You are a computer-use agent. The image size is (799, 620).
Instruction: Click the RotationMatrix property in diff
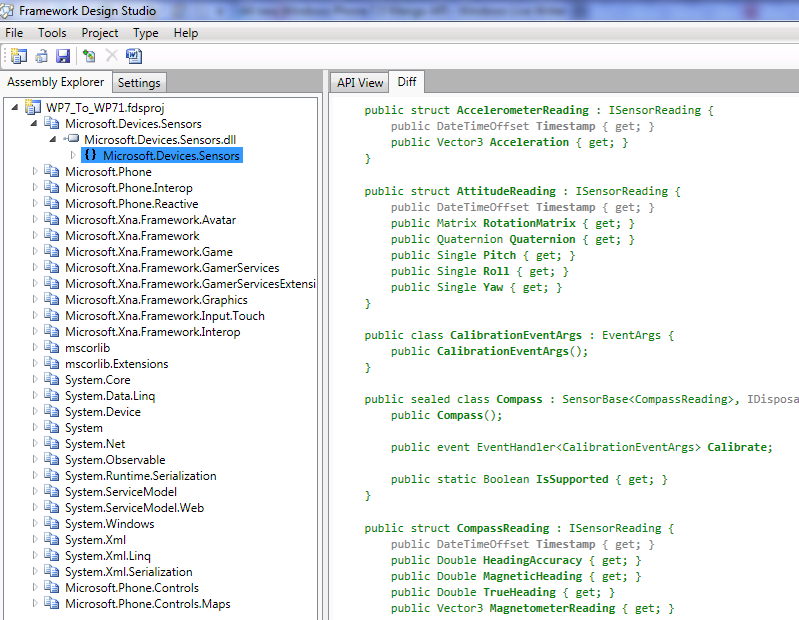[529, 223]
